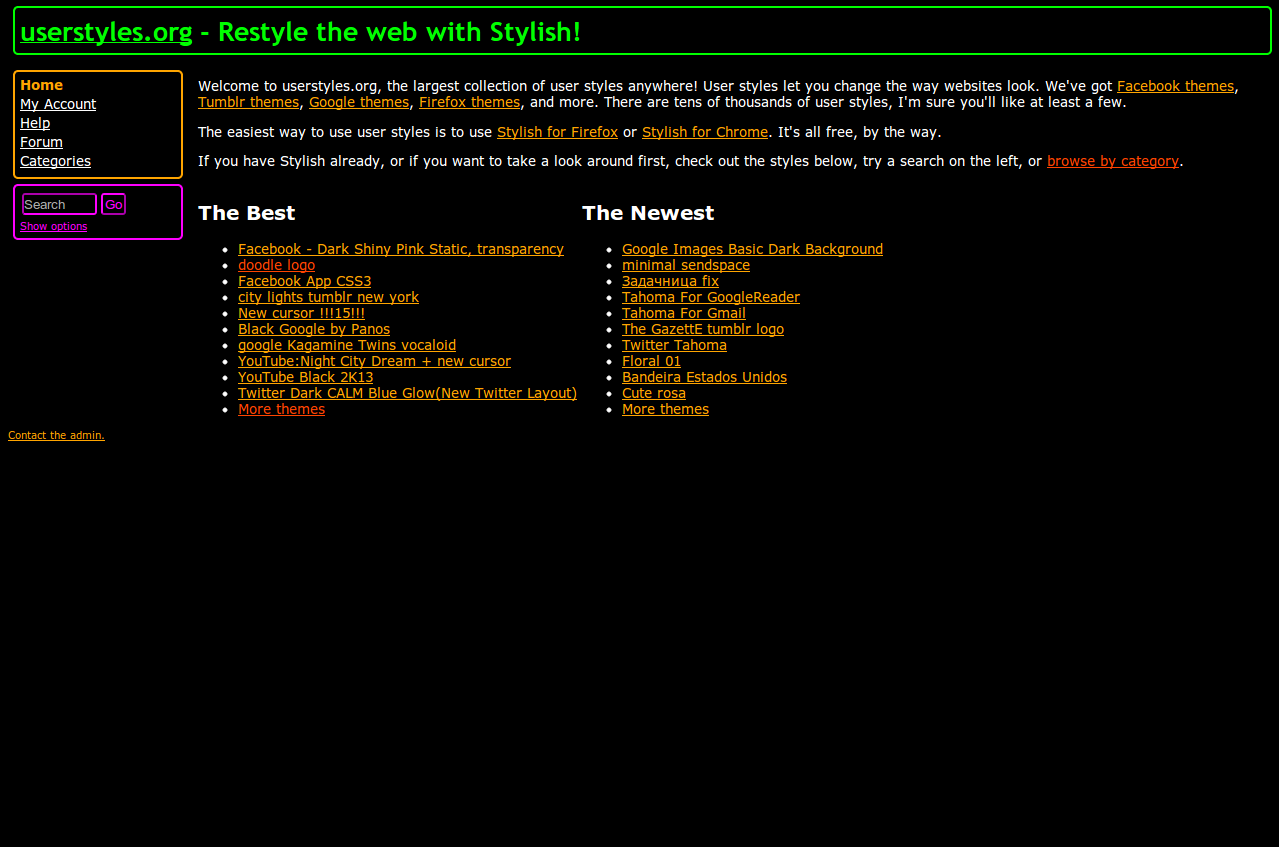Follow Stylish for Firefox link
The height and width of the screenshot is (847, 1279).
tap(557, 132)
